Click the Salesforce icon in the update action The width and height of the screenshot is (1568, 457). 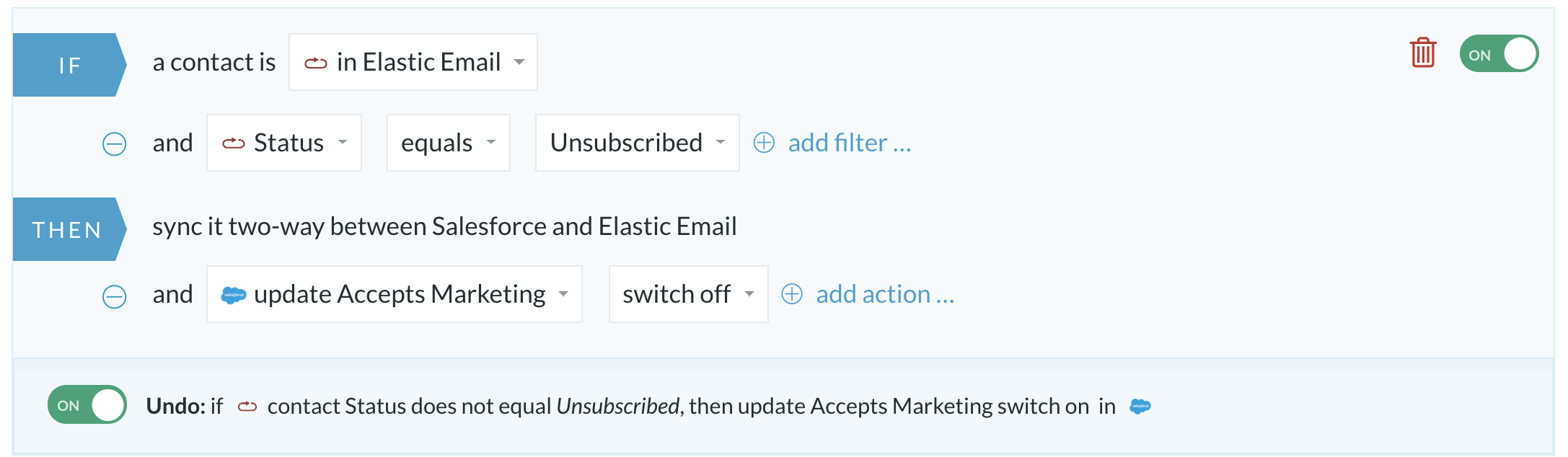(233, 295)
